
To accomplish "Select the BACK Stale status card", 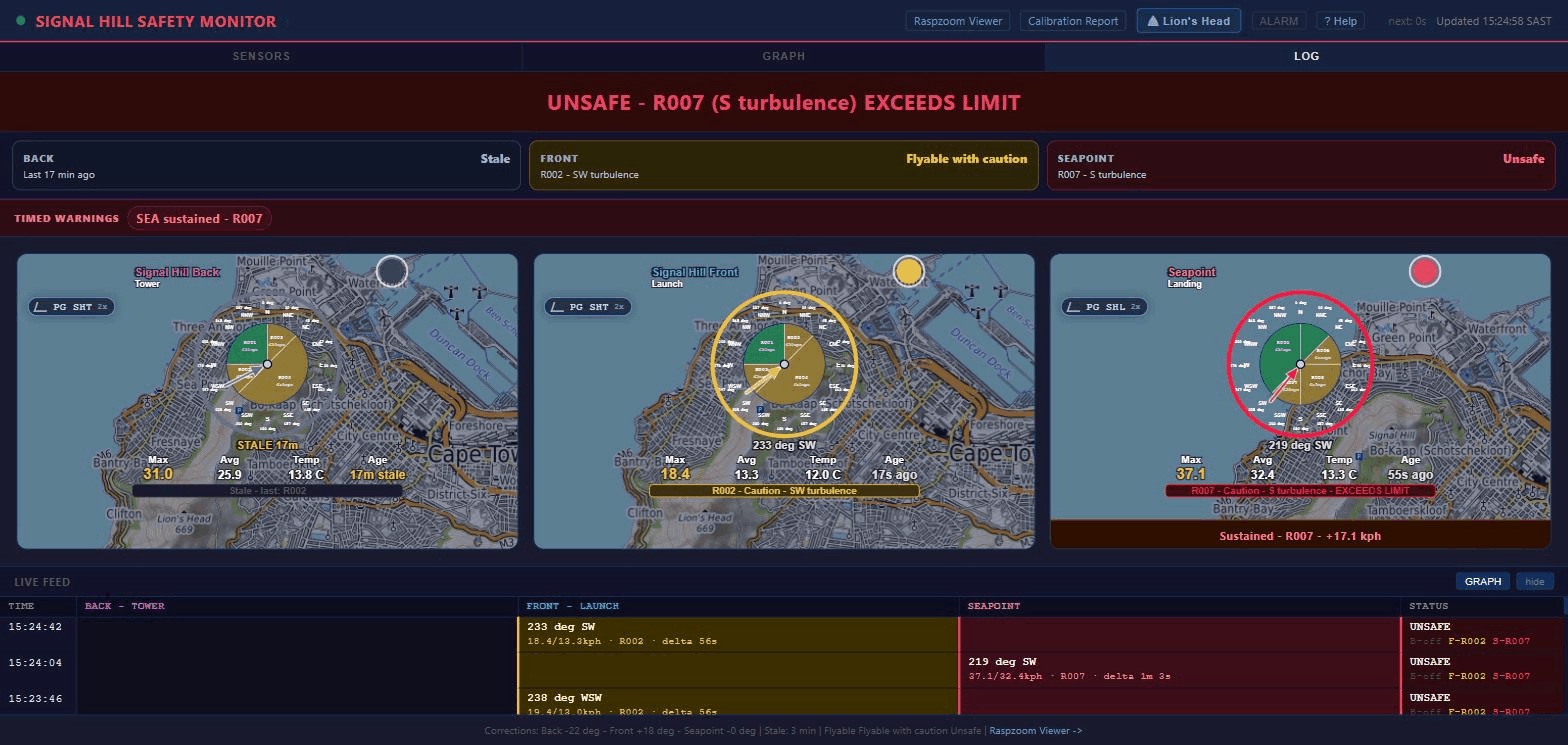I will [267, 165].
